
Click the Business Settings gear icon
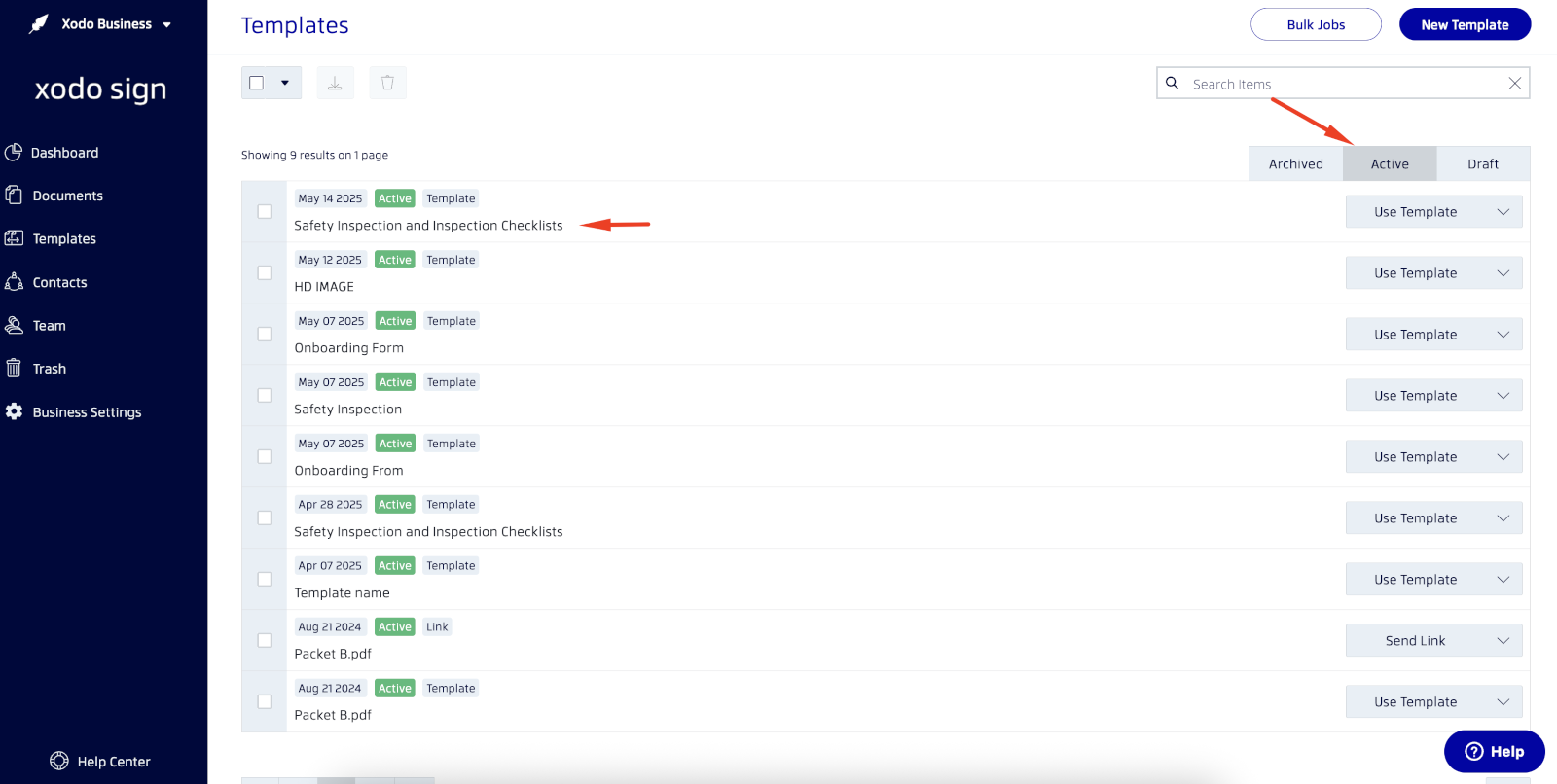(x=14, y=411)
